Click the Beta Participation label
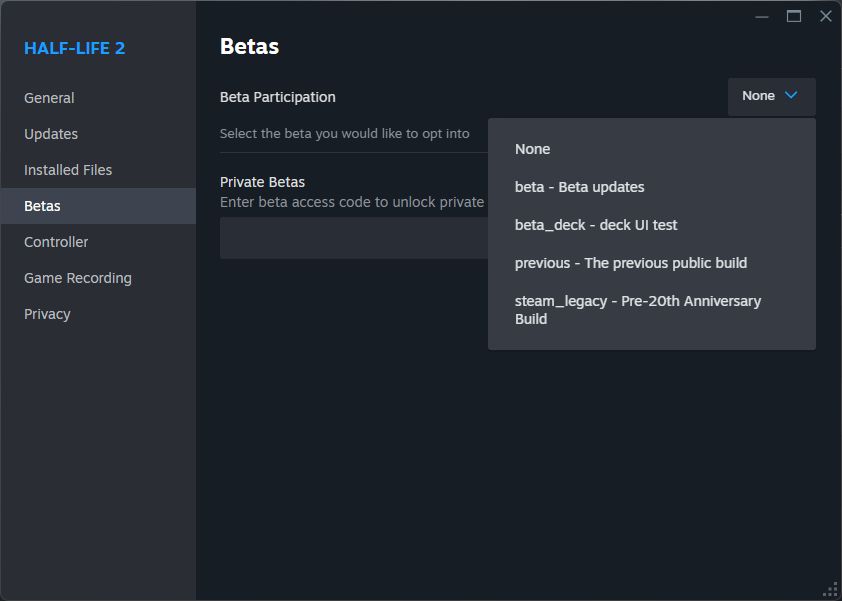Viewport: 842px width, 601px height. (278, 97)
